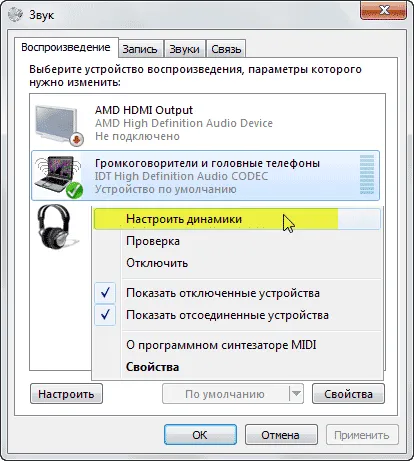Click 'IDT High Definition Audio CODEC' text
The height and width of the screenshot is (461, 414).
181,176
